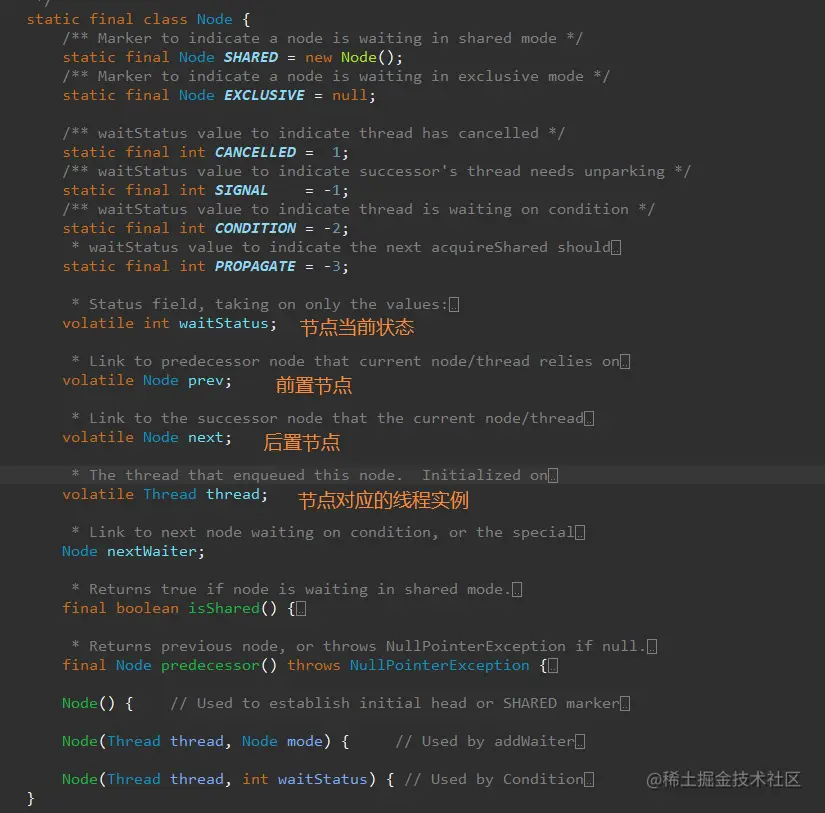Expand folded comment ending 'or the special'
The height and width of the screenshot is (813, 825).
pyautogui.click(x=580, y=533)
